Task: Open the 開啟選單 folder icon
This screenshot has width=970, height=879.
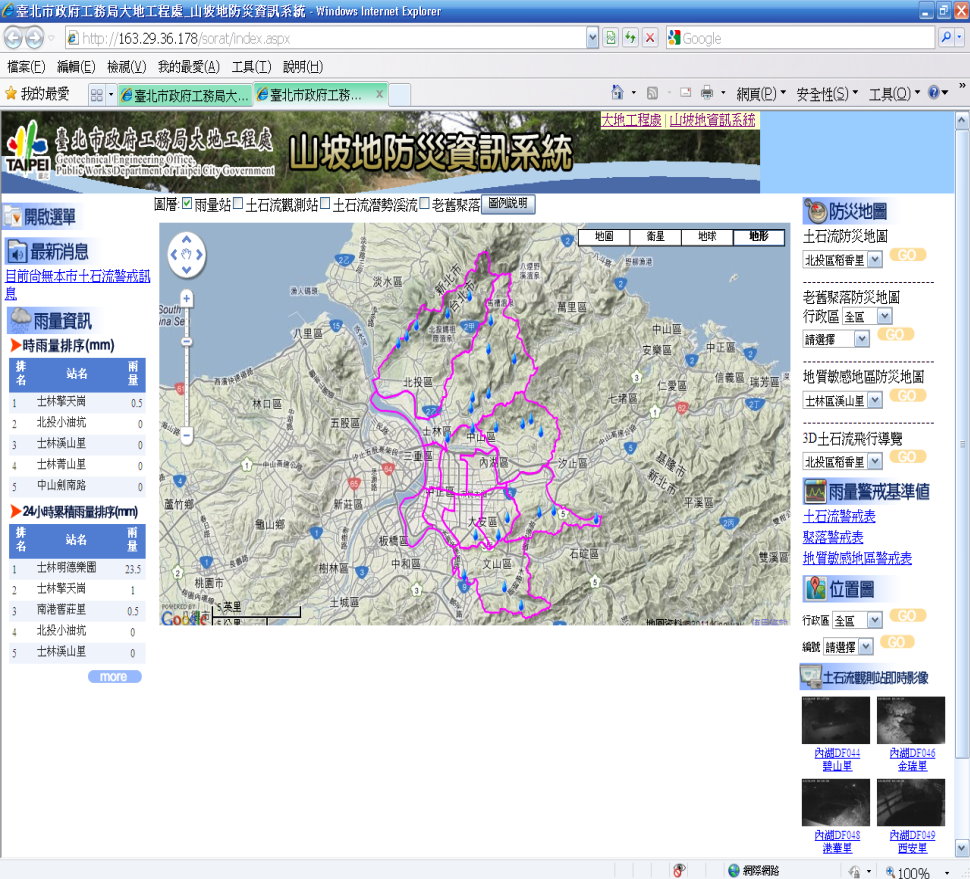Action: pos(14,216)
